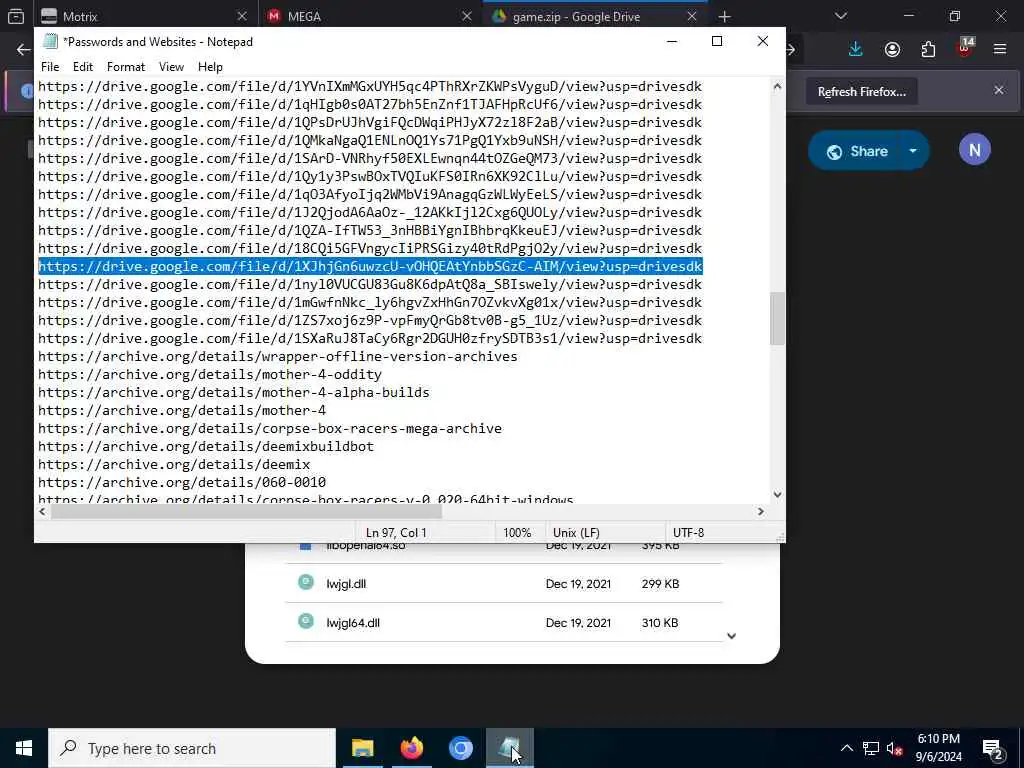Click the Ln 97, Col 1 status entry
The image size is (1024, 768).
[x=396, y=533]
